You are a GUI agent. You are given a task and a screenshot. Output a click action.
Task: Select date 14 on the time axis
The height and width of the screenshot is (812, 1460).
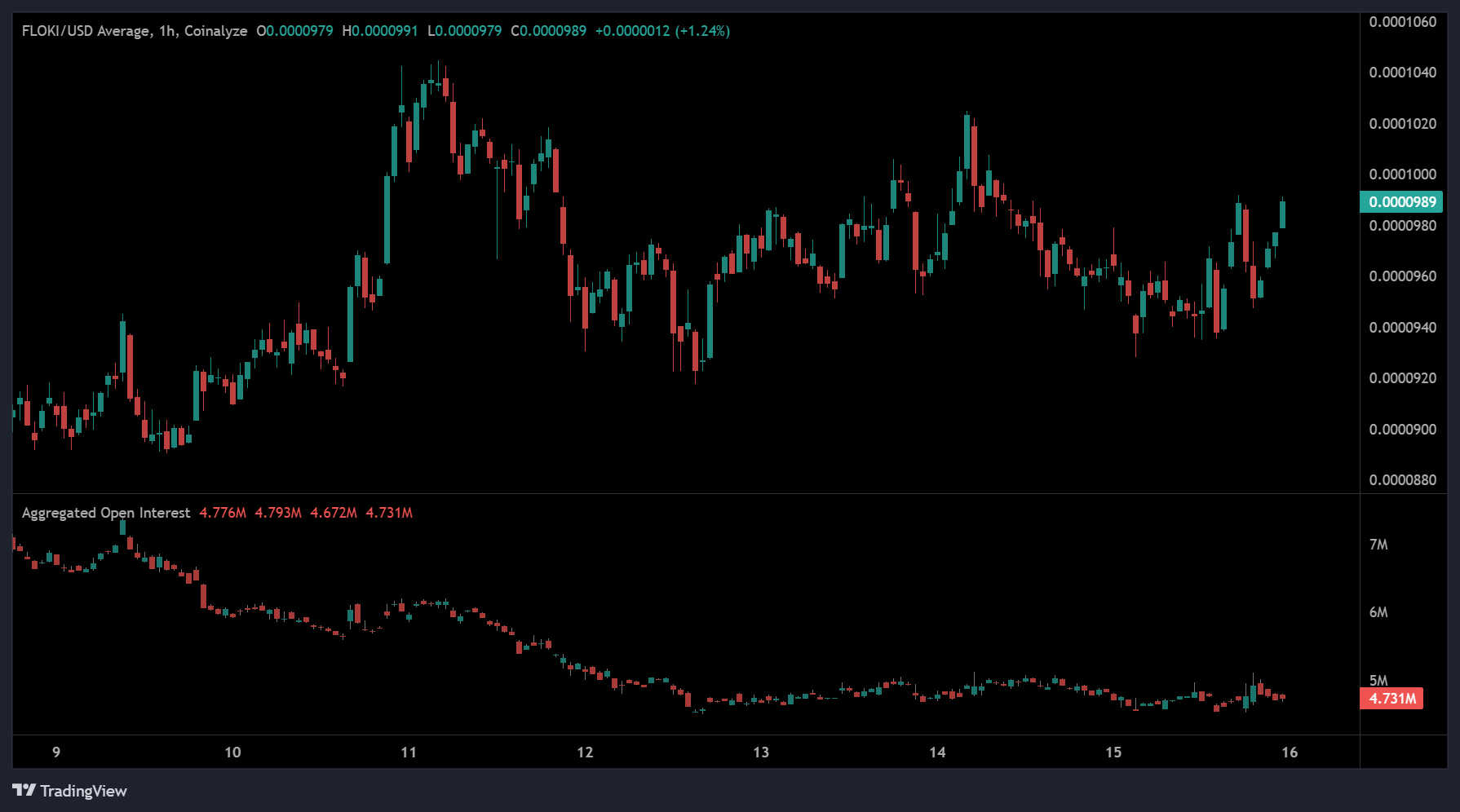tap(937, 752)
